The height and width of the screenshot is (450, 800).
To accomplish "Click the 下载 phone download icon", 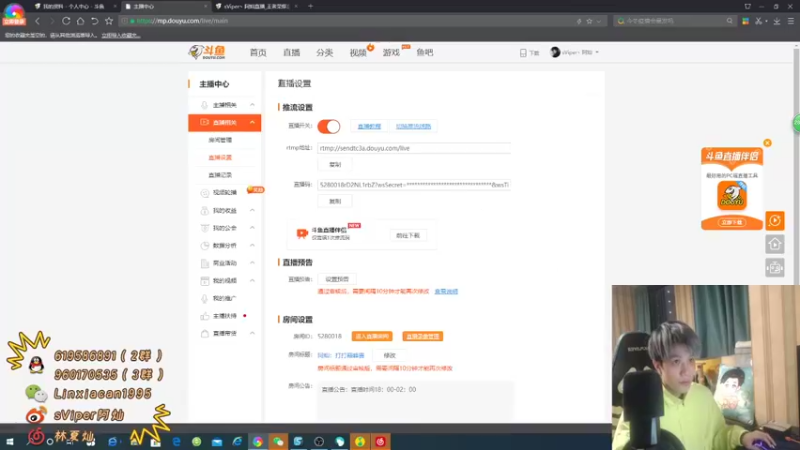I will [x=523, y=53].
